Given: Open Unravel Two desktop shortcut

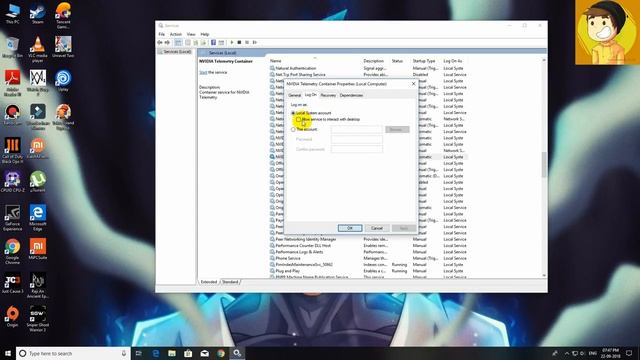Looking at the screenshot, I should pyautogui.click(x=63, y=47).
